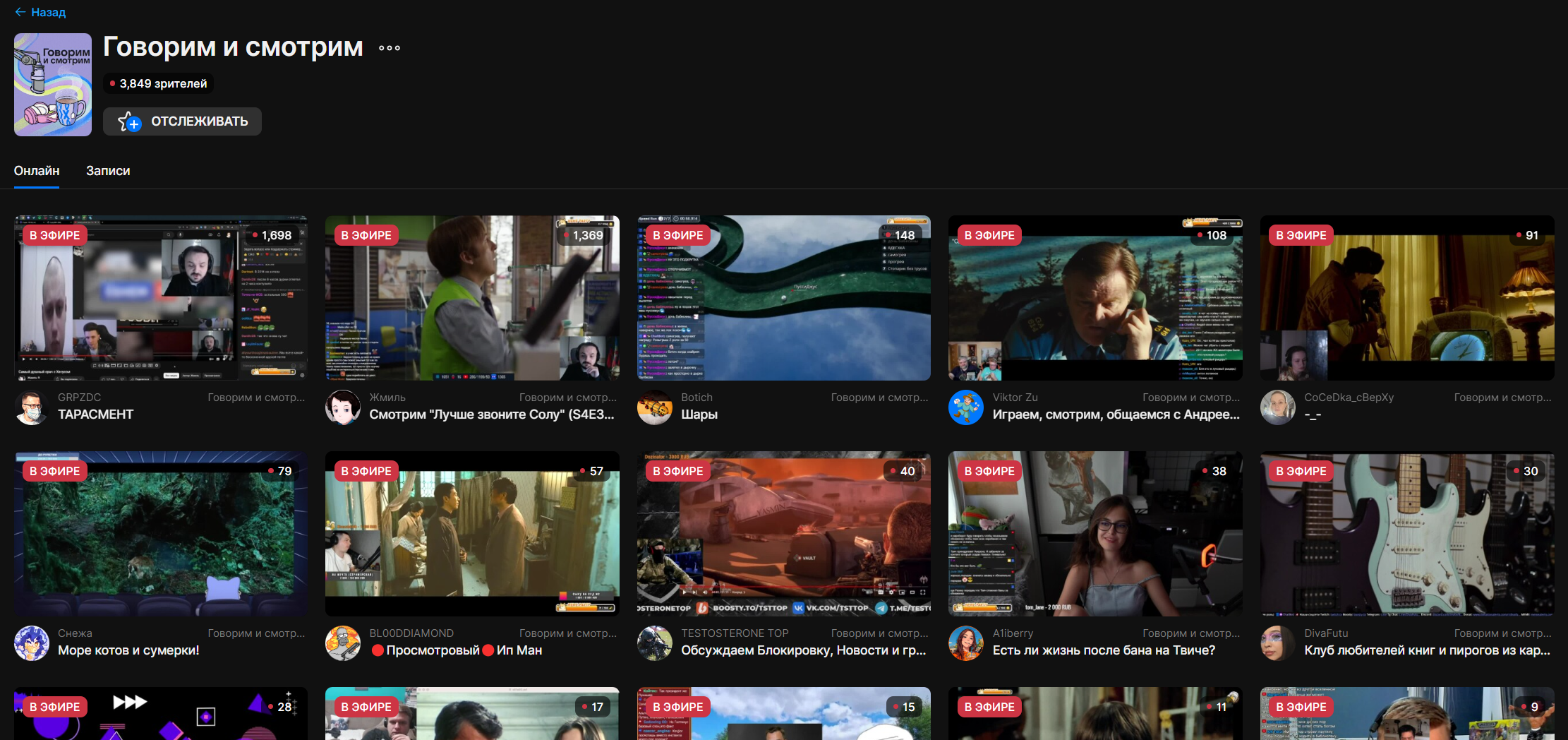The image size is (1568, 740).
Task: Switch to the Онлайн tab
Action: pos(37,171)
